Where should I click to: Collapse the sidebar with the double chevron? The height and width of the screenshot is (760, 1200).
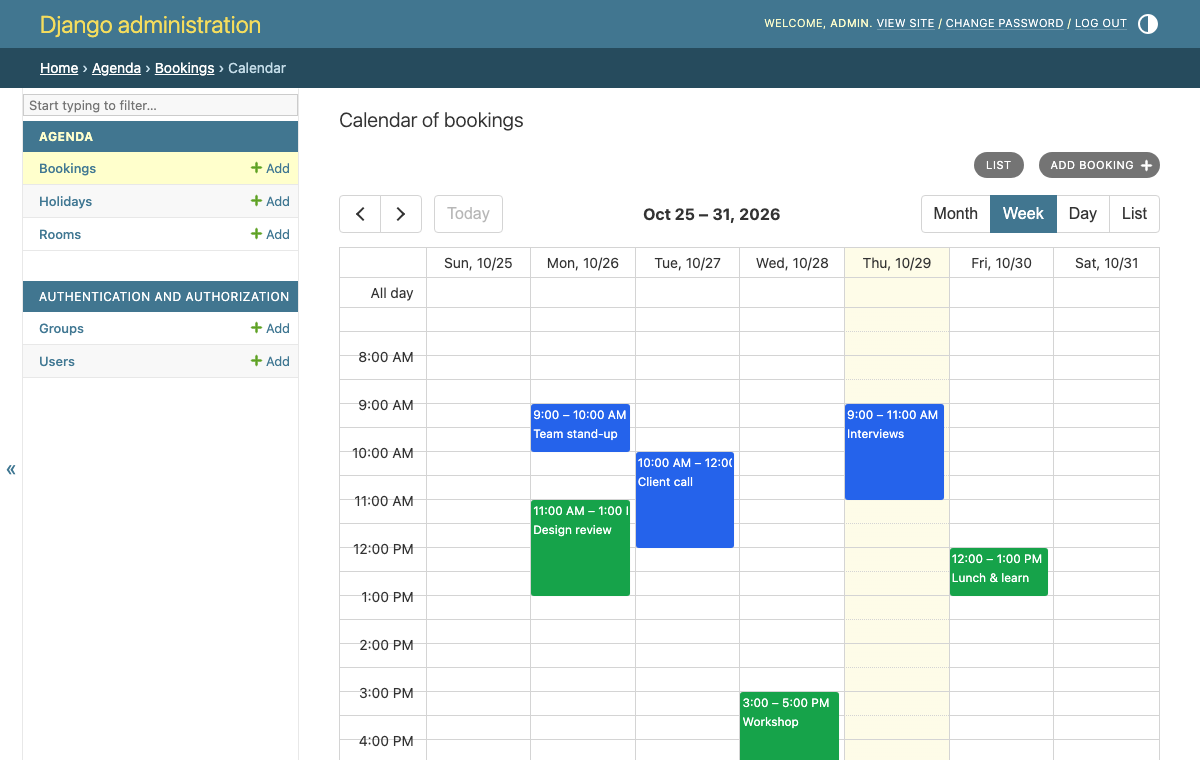(11, 469)
